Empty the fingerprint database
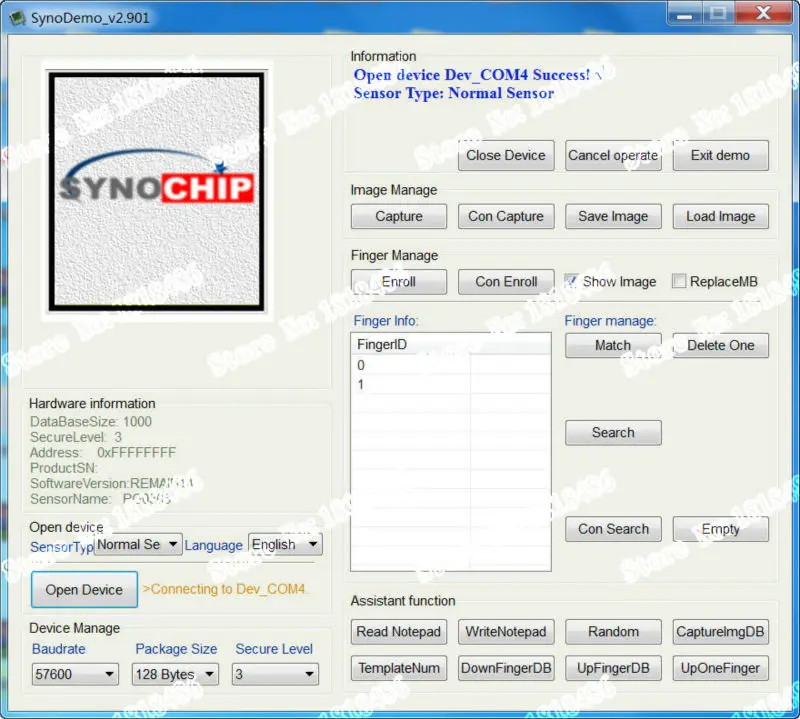Screen dimensions: 800x719 pos(720,529)
